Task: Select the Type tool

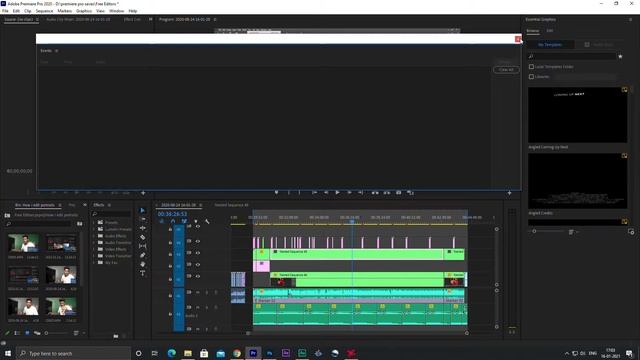Action: [142, 273]
